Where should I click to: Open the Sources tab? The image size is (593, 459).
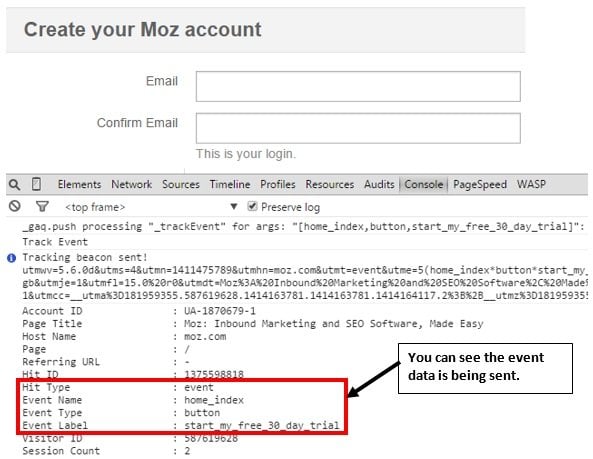pos(181,185)
